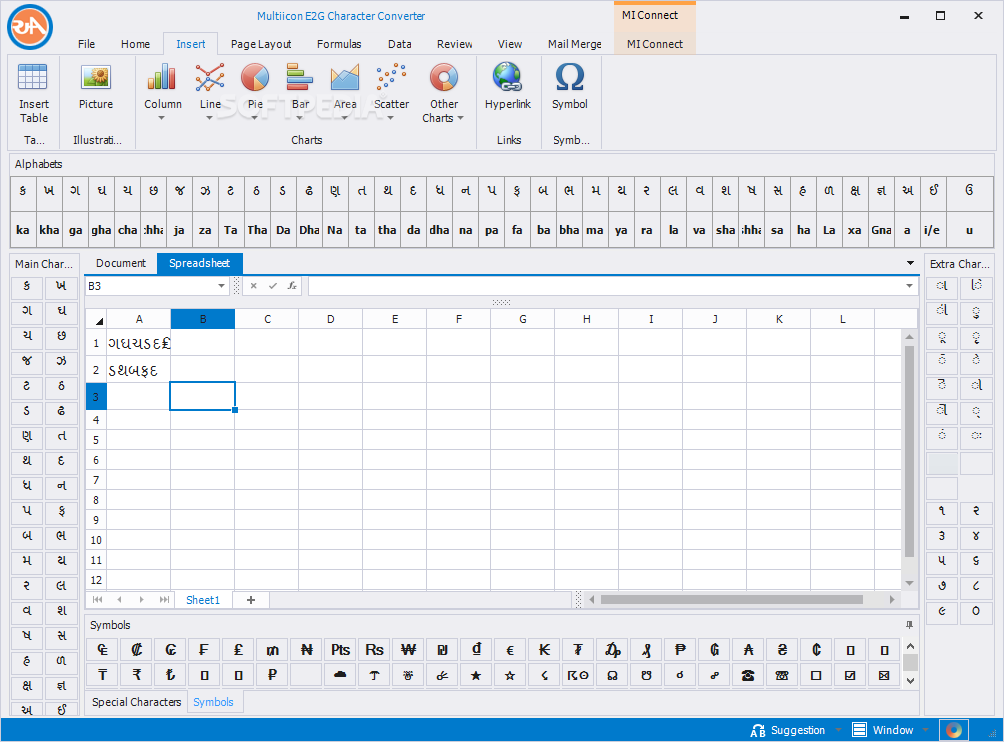The width and height of the screenshot is (1004, 742).
Task: Click the color wheel icon in status bar
Action: pyautogui.click(x=953, y=730)
